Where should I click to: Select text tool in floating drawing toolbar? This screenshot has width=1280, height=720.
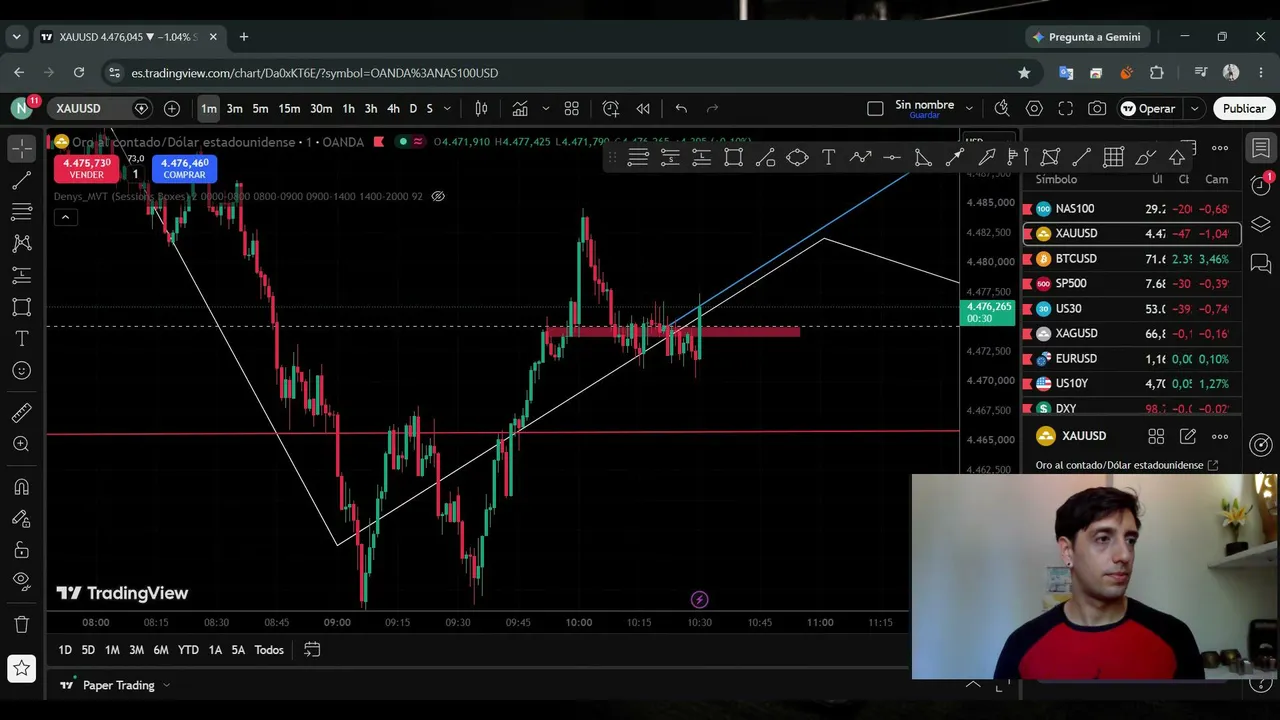pyautogui.click(x=829, y=157)
